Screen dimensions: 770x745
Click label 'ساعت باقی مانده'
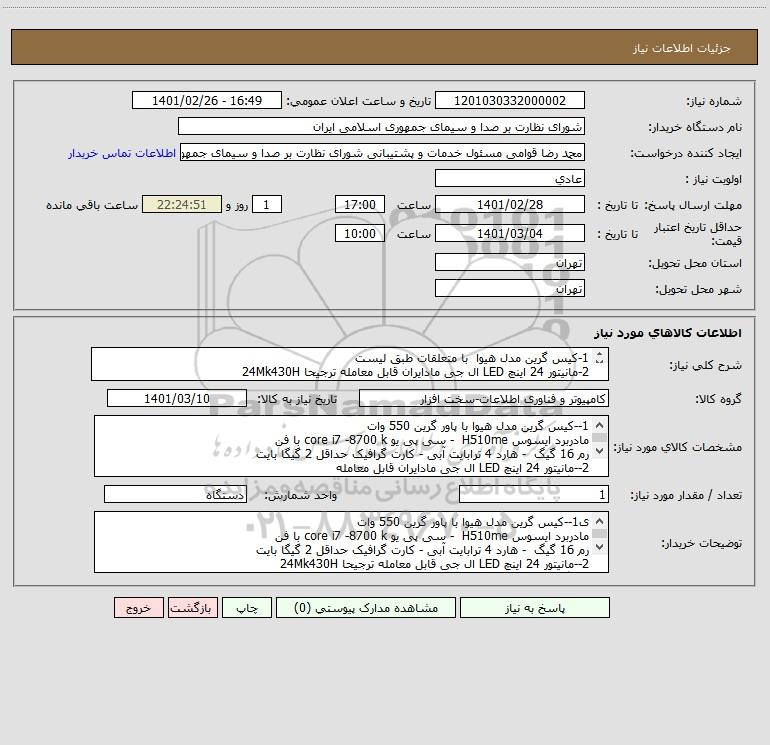tap(92, 205)
